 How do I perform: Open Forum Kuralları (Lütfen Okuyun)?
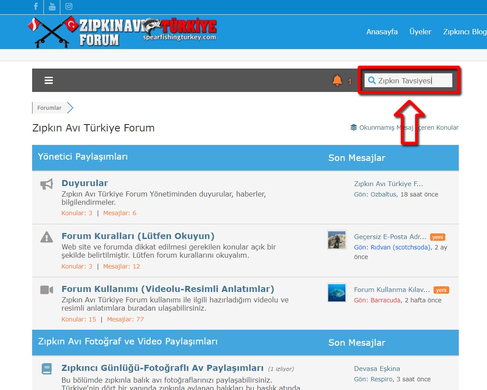point(138,236)
